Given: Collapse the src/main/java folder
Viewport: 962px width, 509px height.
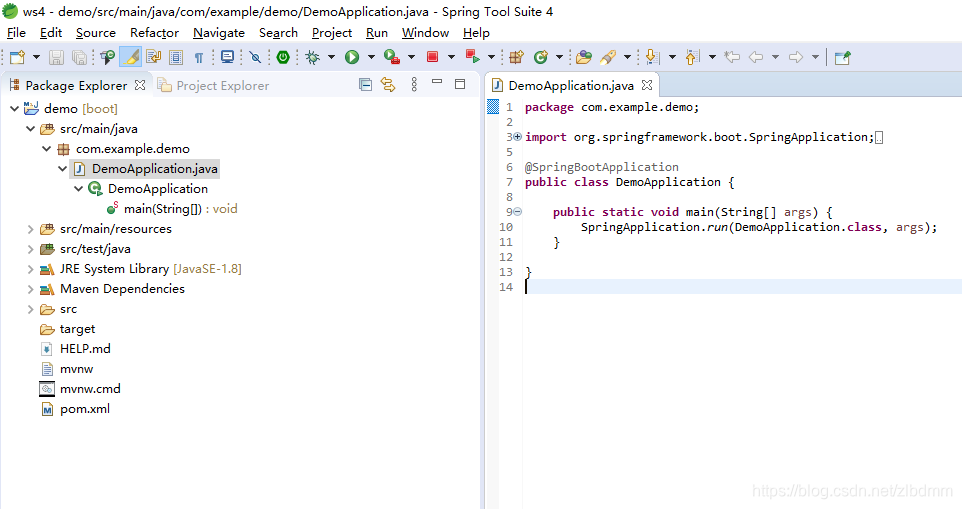Looking at the screenshot, I should 30,129.
